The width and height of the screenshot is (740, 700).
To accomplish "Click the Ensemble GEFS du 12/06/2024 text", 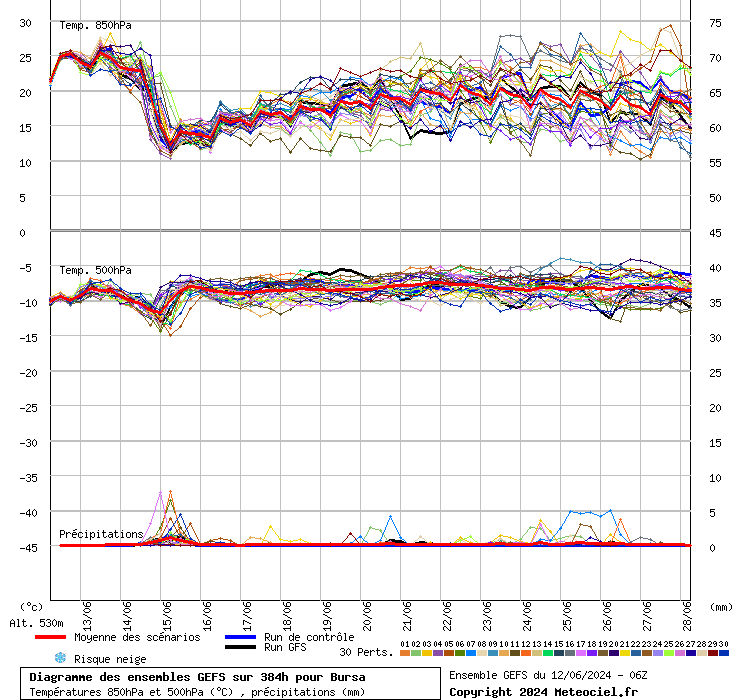I will coord(548,675).
